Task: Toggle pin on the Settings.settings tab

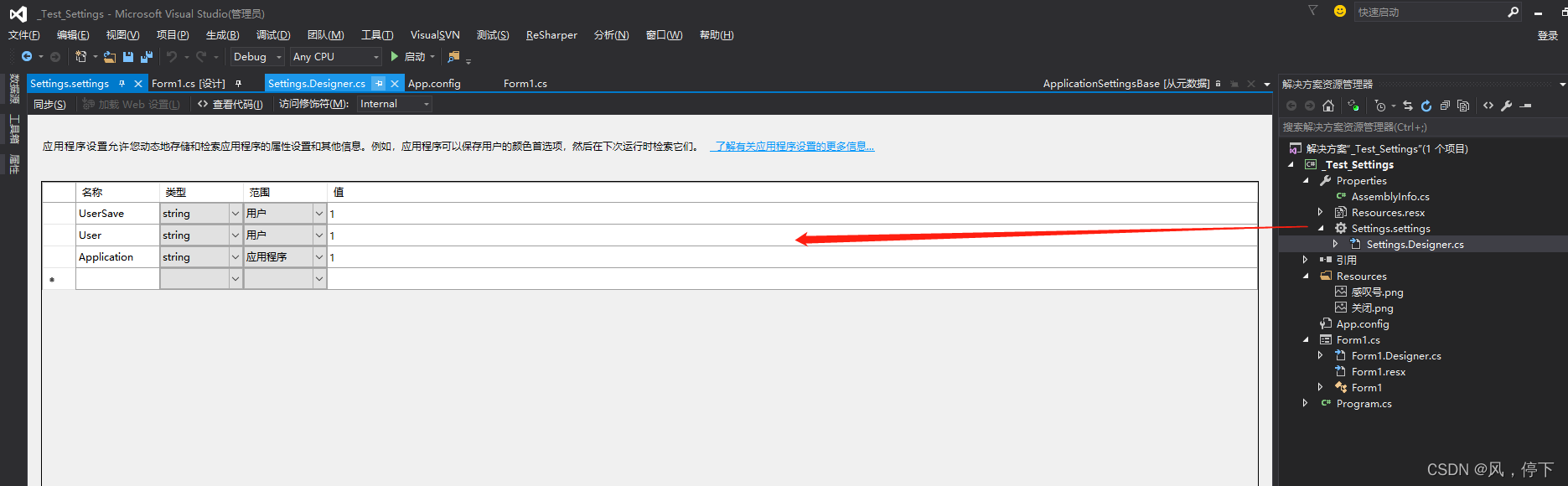Action: click(x=122, y=84)
